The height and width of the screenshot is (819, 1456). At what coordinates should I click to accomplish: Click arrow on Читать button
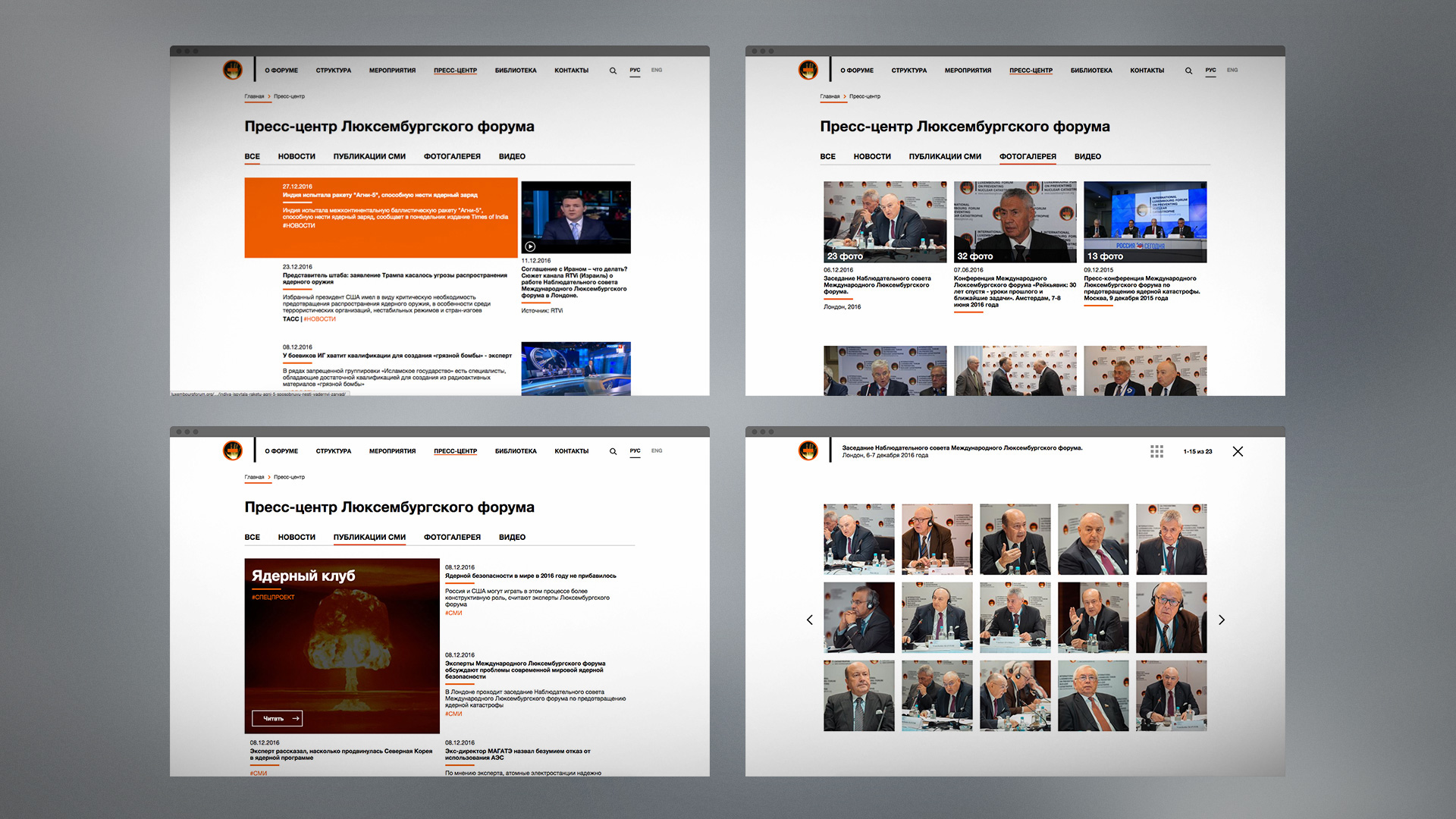[296, 718]
